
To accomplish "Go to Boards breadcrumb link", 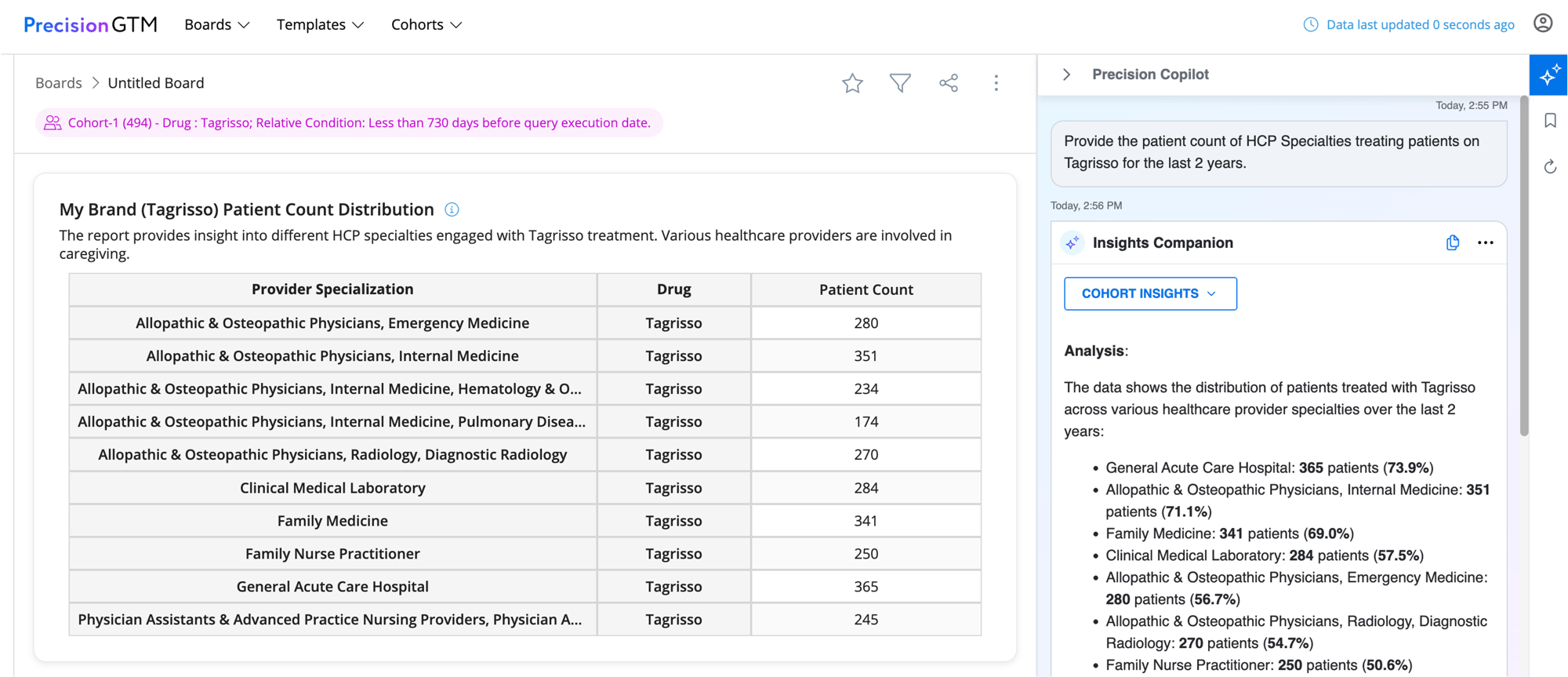I will pyautogui.click(x=59, y=82).
